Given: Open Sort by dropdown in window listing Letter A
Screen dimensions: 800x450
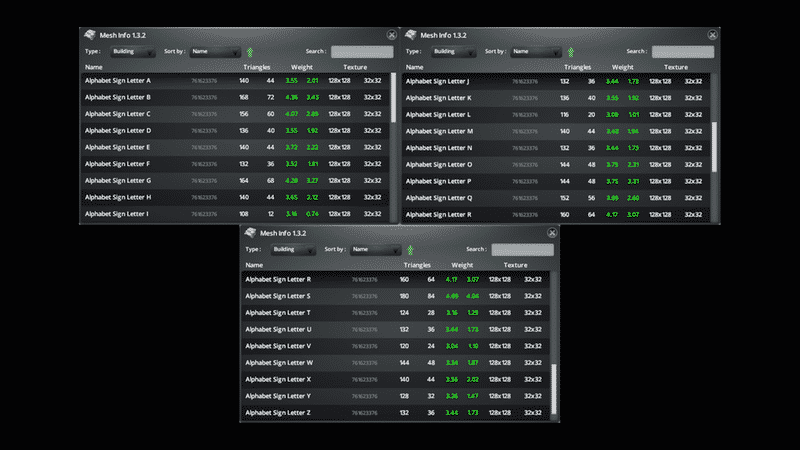Looking at the screenshot, I should (216, 51).
